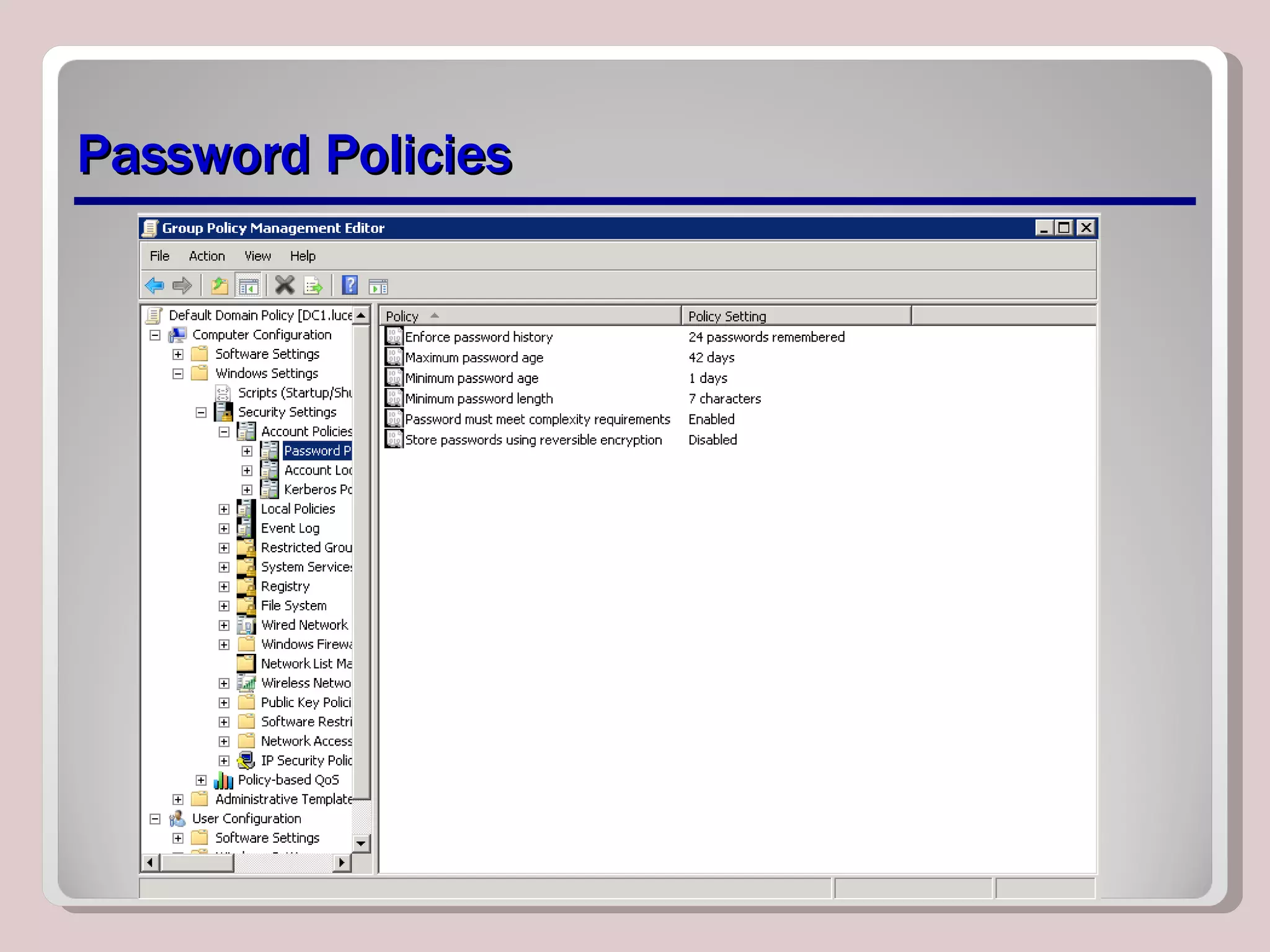
Task: Collapse the Windows Settings node
Action: coord(178,374)
